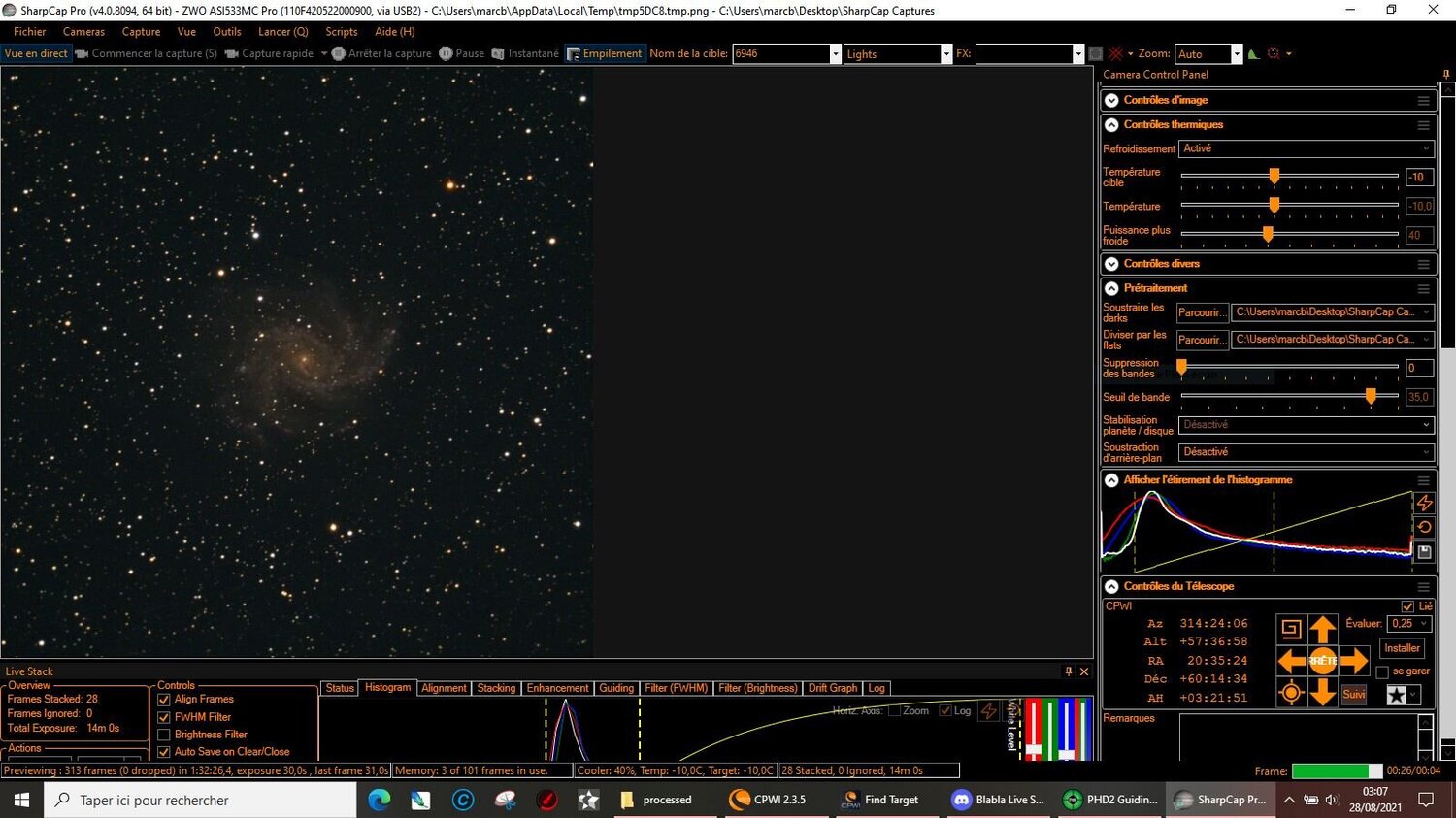Slew telescope north with up arrow
The width and height of the screenshot is (1456, 818).
click(1323, 629)
